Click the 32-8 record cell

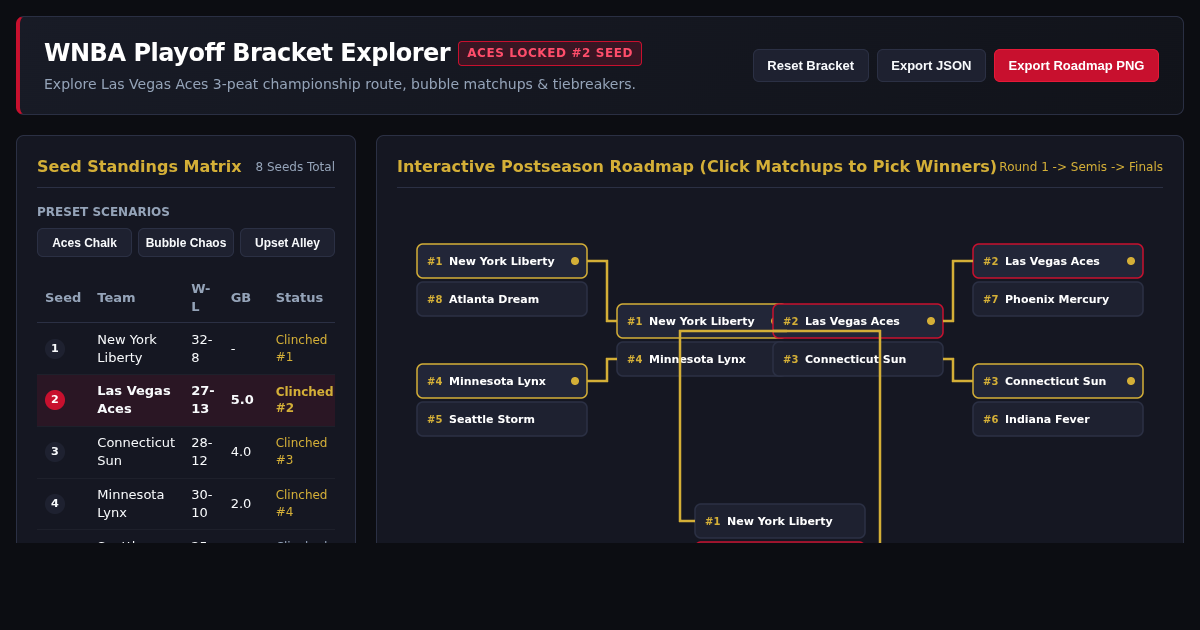[202, 348]
